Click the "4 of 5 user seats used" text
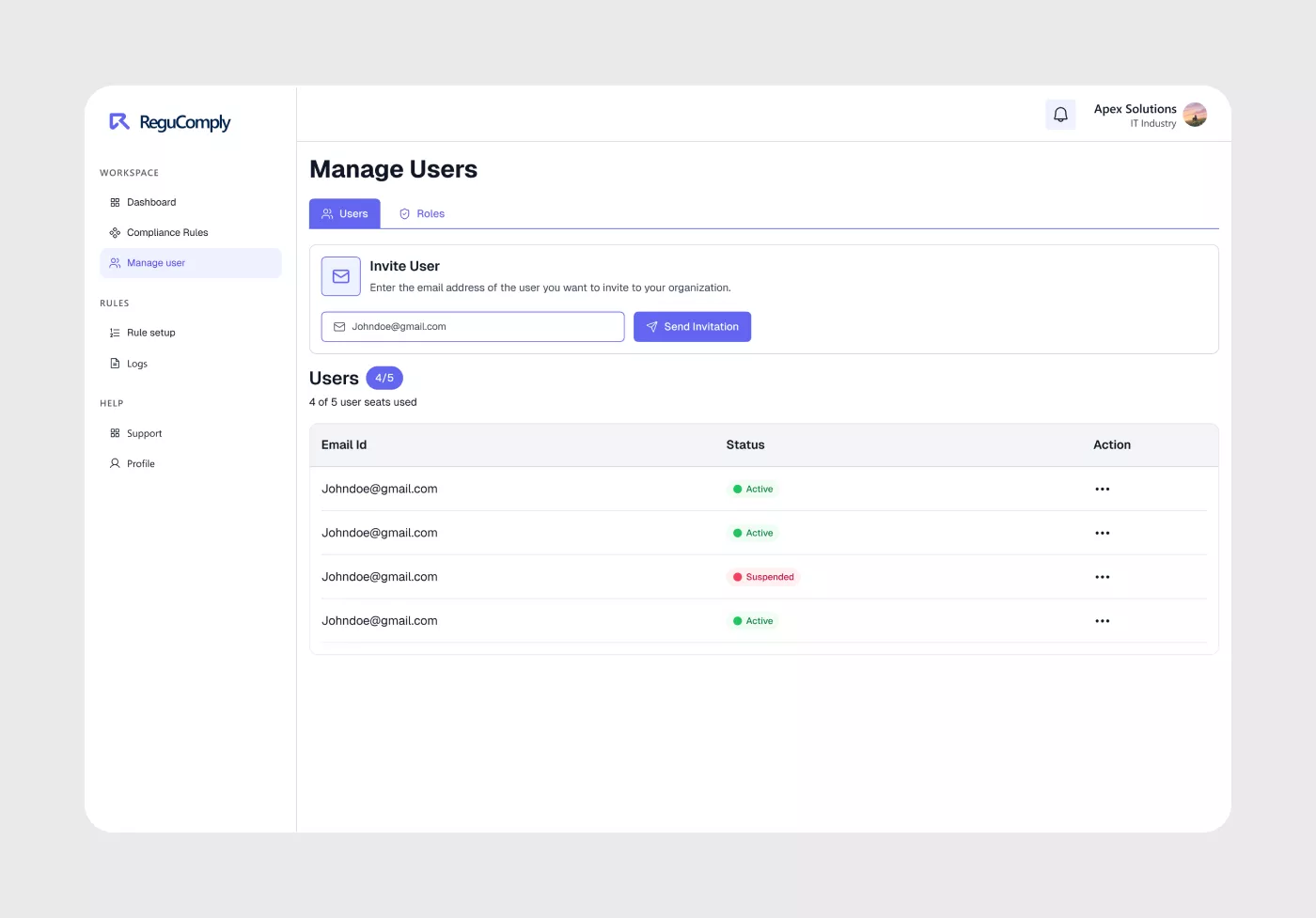1316x918 pixels. [x=363, y=402]
